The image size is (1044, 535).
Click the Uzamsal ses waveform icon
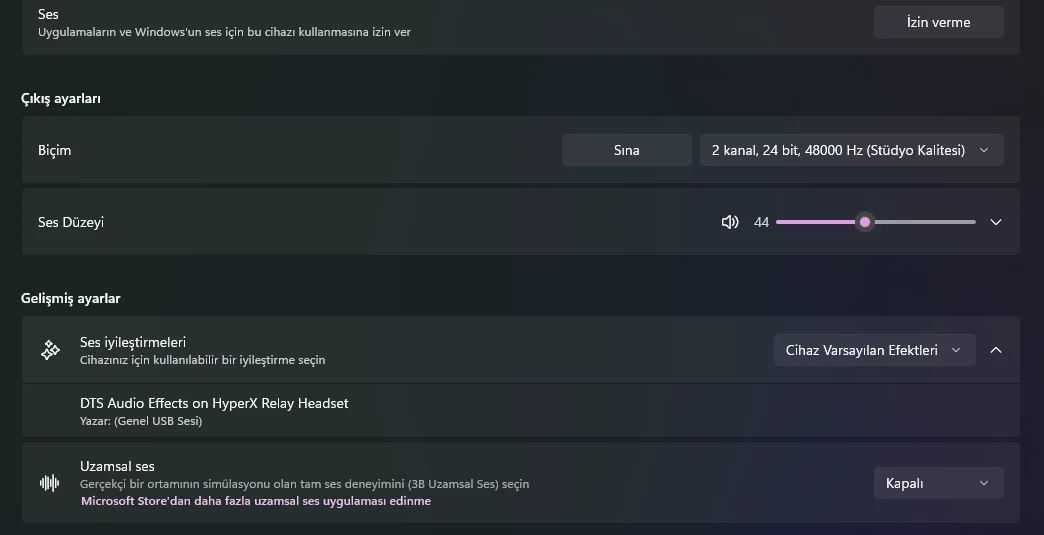(x=50, y=483)
